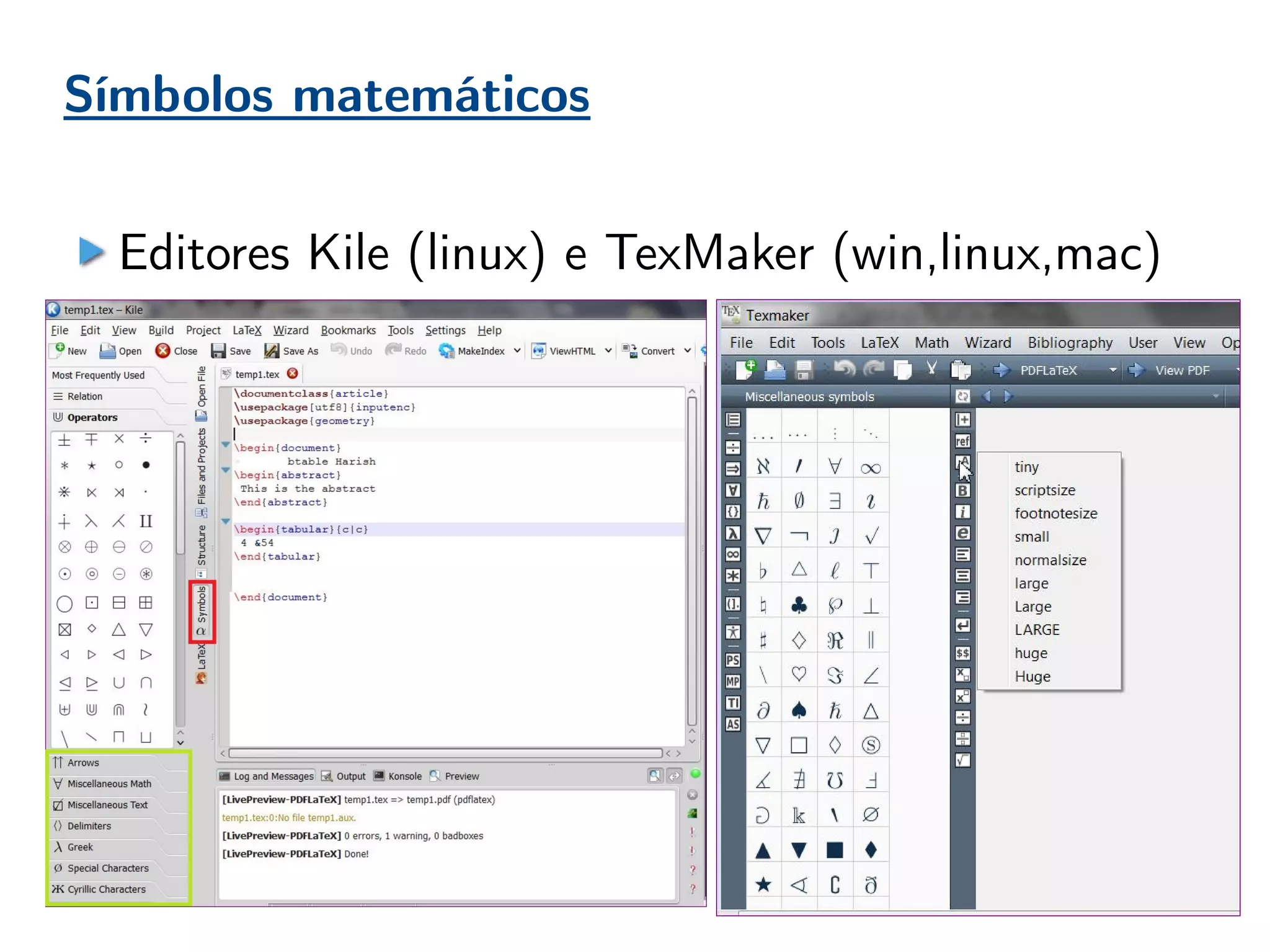Click the ViewHTML button in Kile

pyautogui.click(x=564, y=351)
